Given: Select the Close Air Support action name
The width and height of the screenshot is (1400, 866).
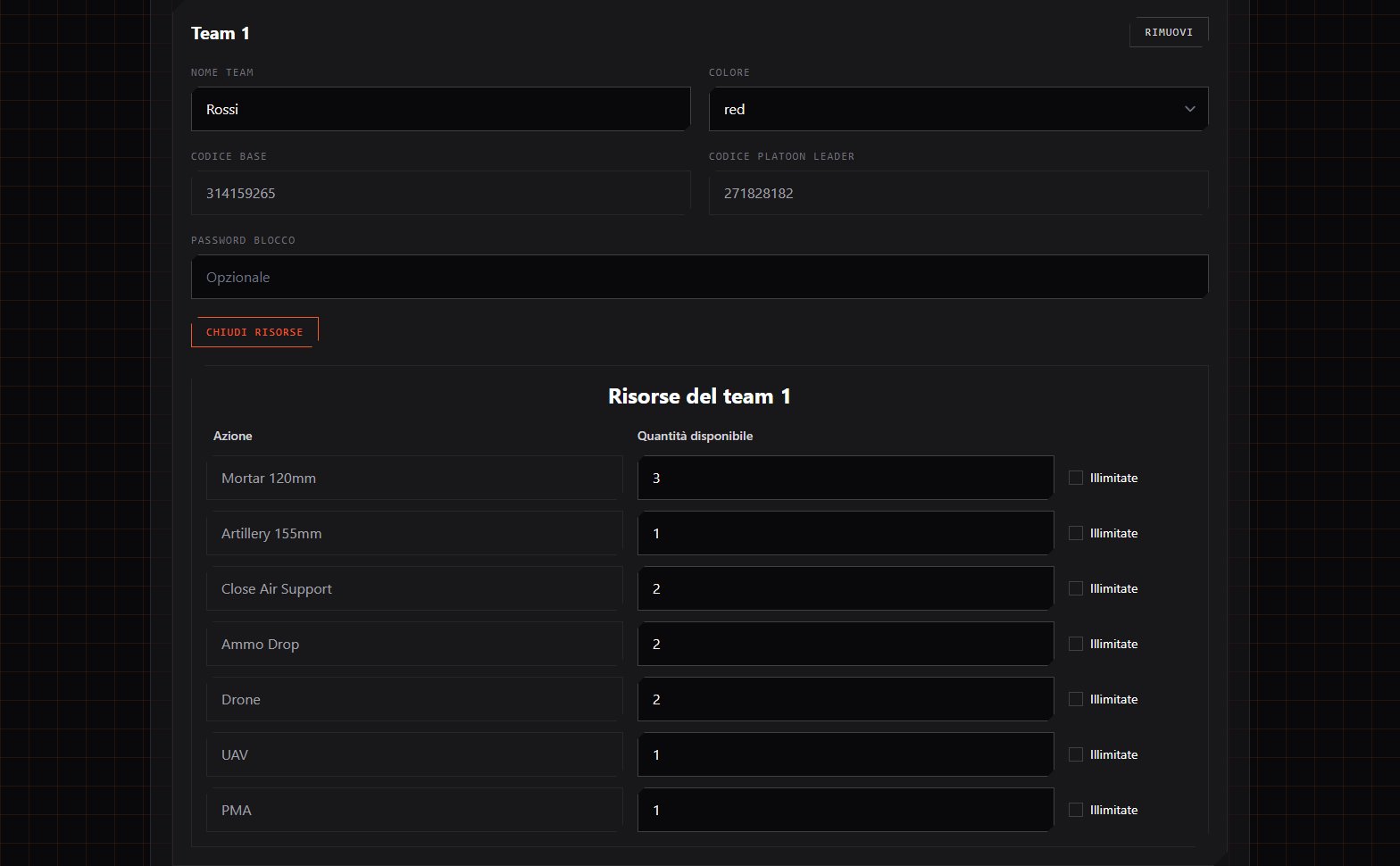Looking at the screenshot, I should pyautogui.click(x=414, y=588).
